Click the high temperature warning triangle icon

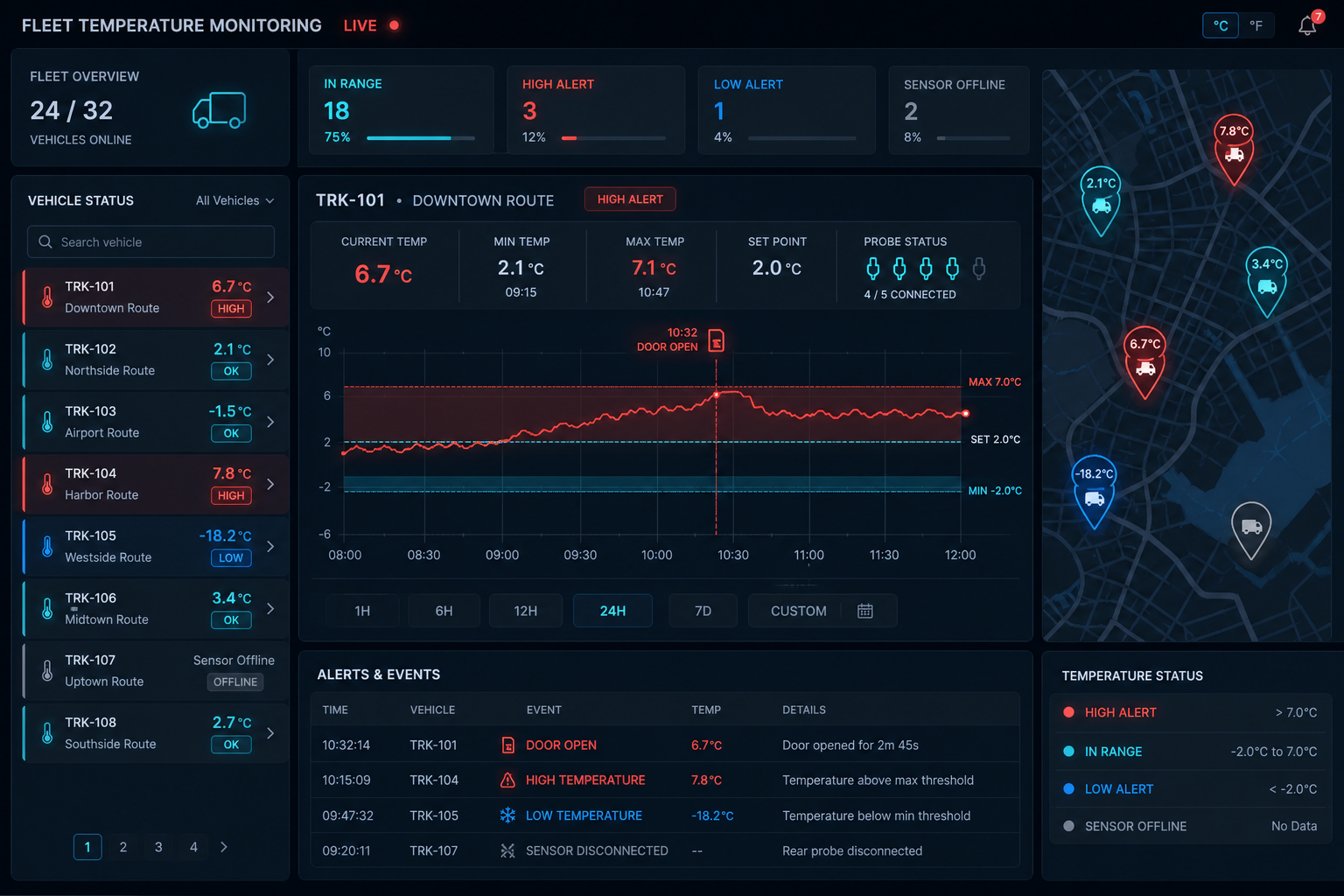pos(507,780)
